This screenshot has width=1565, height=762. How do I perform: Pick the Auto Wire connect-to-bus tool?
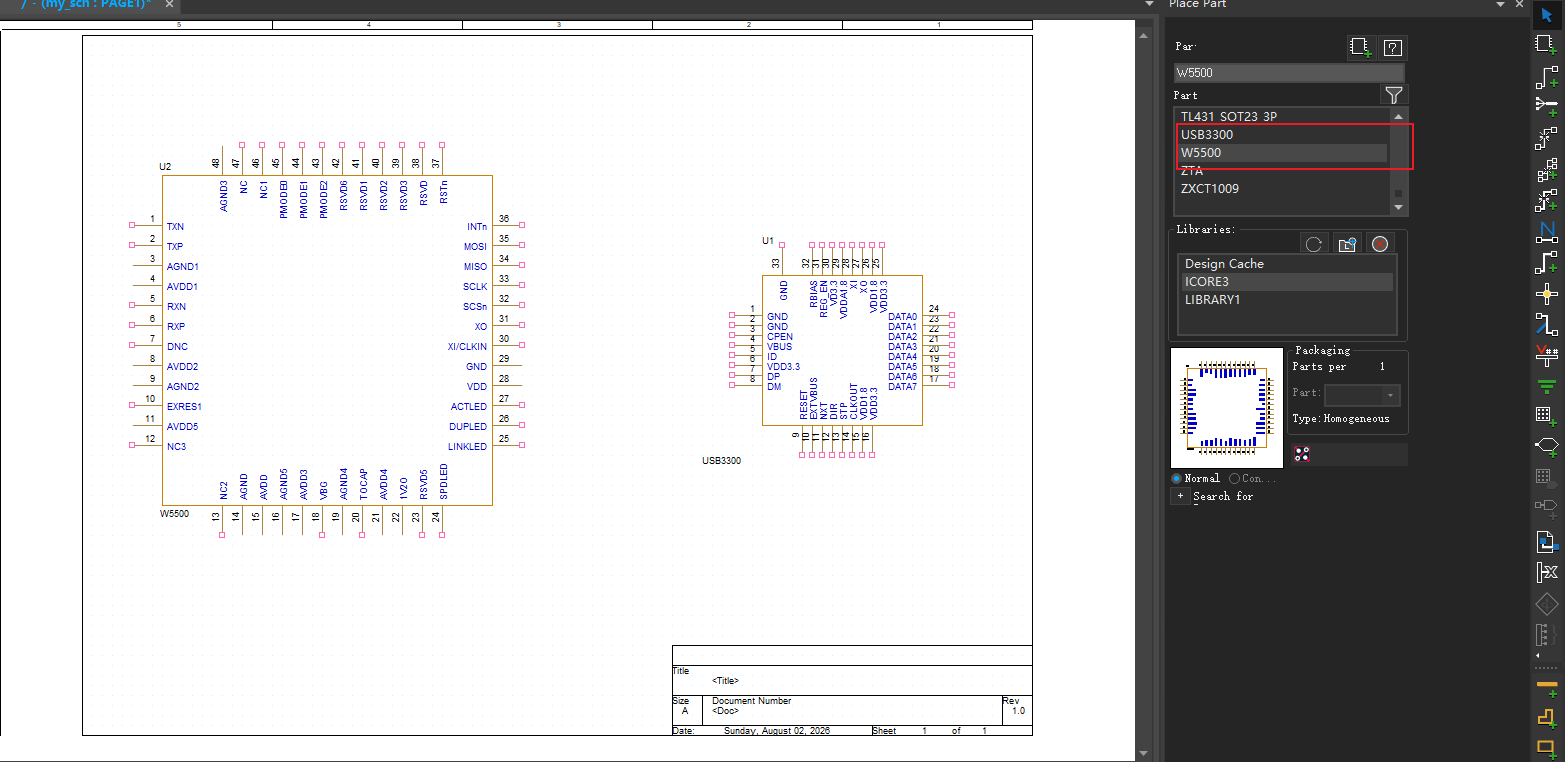click(x=1547, y=200)
